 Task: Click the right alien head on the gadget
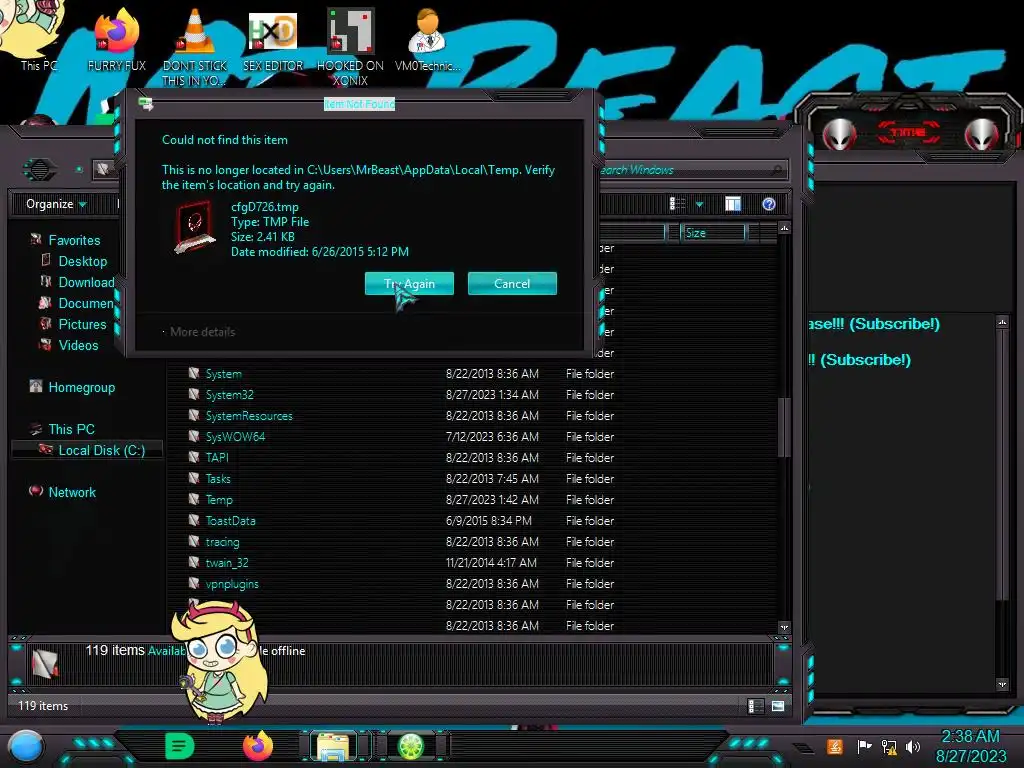[x=981, y=135]
